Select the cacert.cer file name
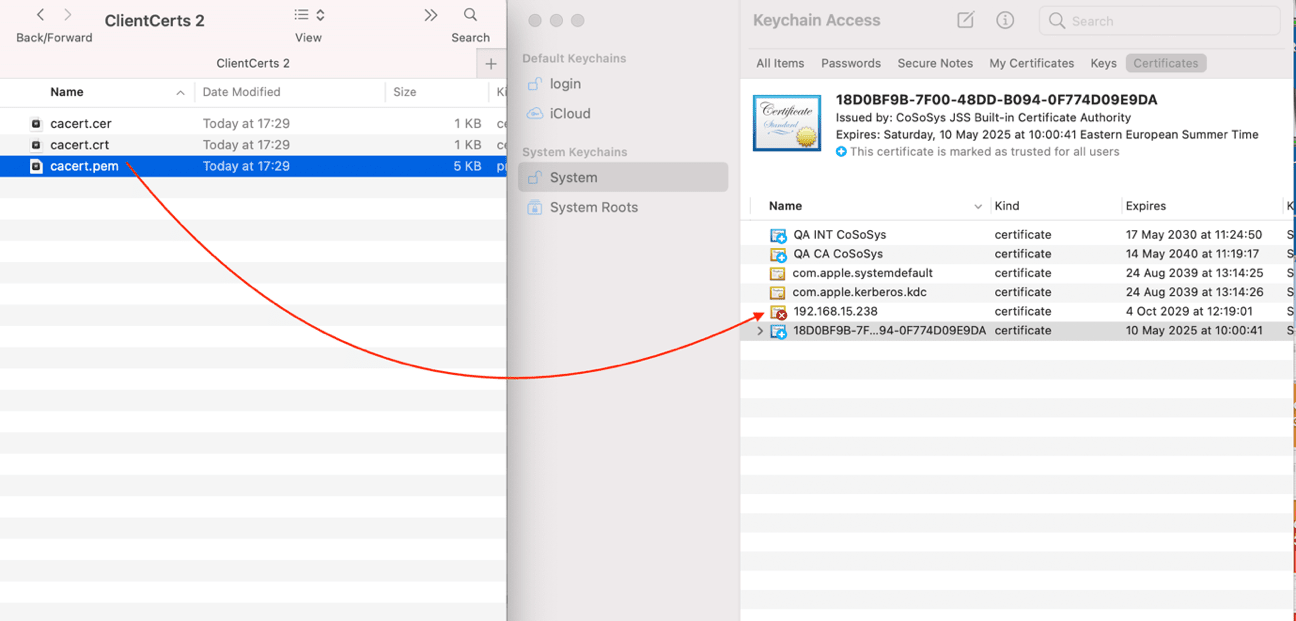1296x621 pixels. tap(81, 124)
